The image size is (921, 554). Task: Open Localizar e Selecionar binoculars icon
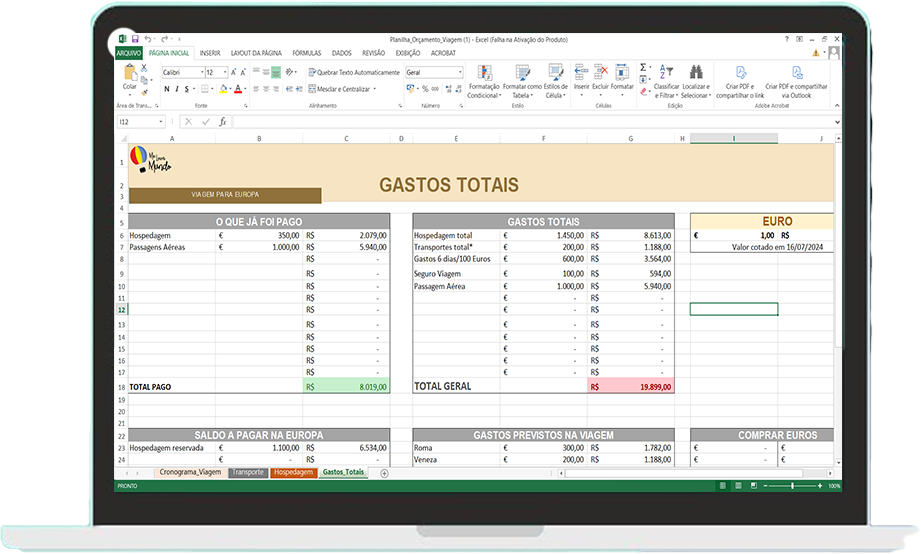(695, 73)
